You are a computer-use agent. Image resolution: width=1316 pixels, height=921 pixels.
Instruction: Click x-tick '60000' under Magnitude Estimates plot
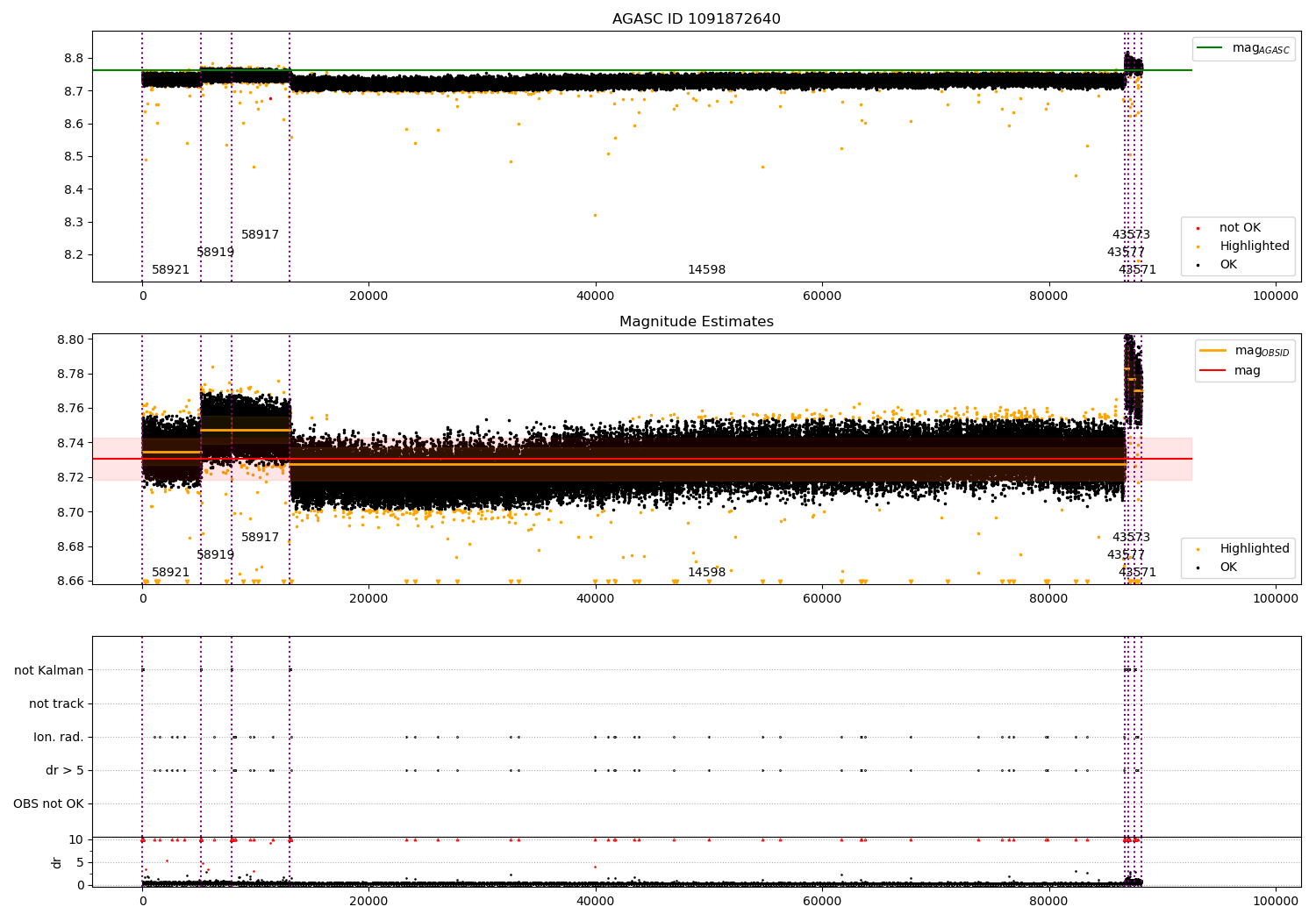(821, 599)
